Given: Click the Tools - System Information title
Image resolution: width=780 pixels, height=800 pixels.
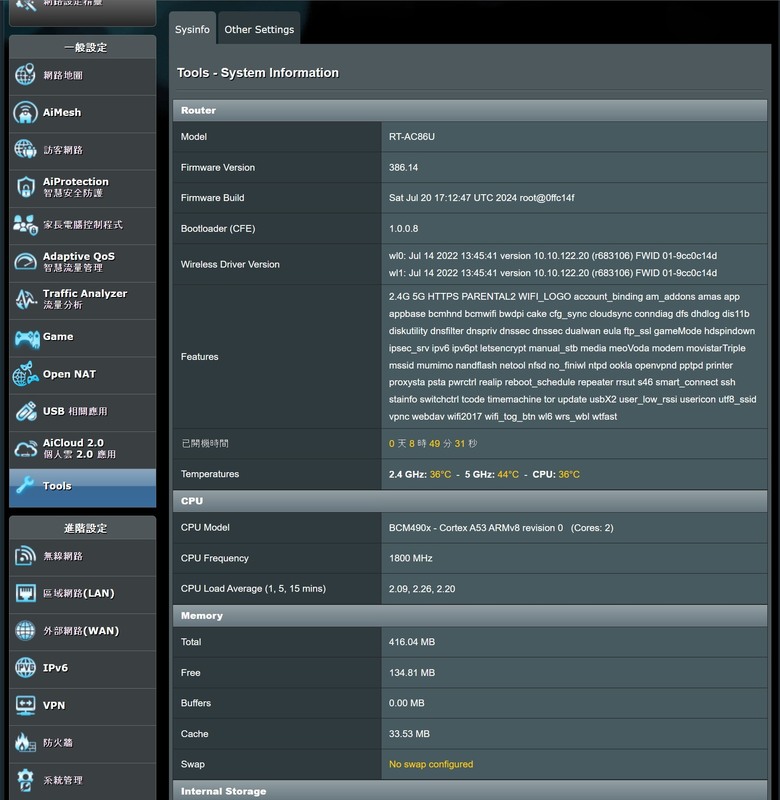Looking at the screenshot, I should coord(258,73).
